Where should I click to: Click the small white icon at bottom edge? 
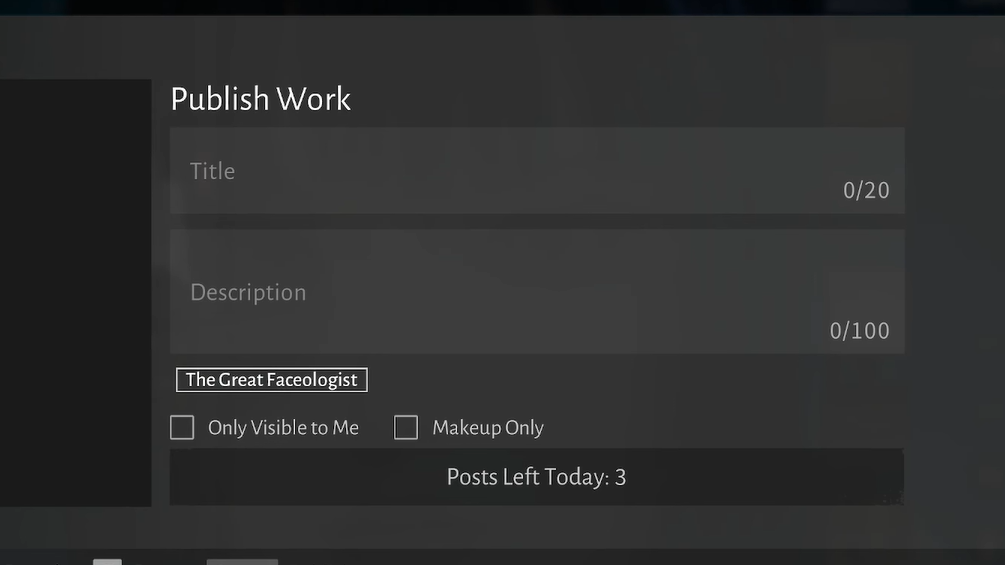coord(107,561)
